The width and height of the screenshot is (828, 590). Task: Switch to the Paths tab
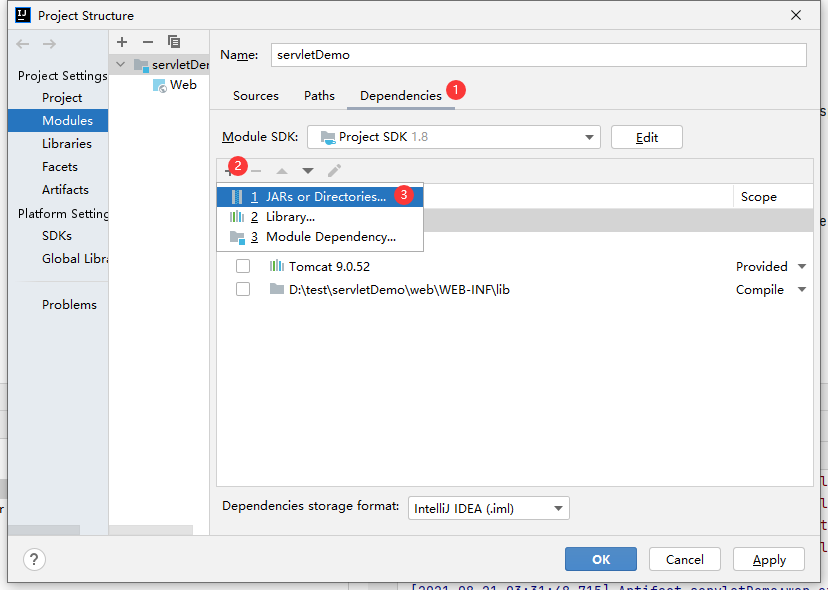click(x=319, y=96)
